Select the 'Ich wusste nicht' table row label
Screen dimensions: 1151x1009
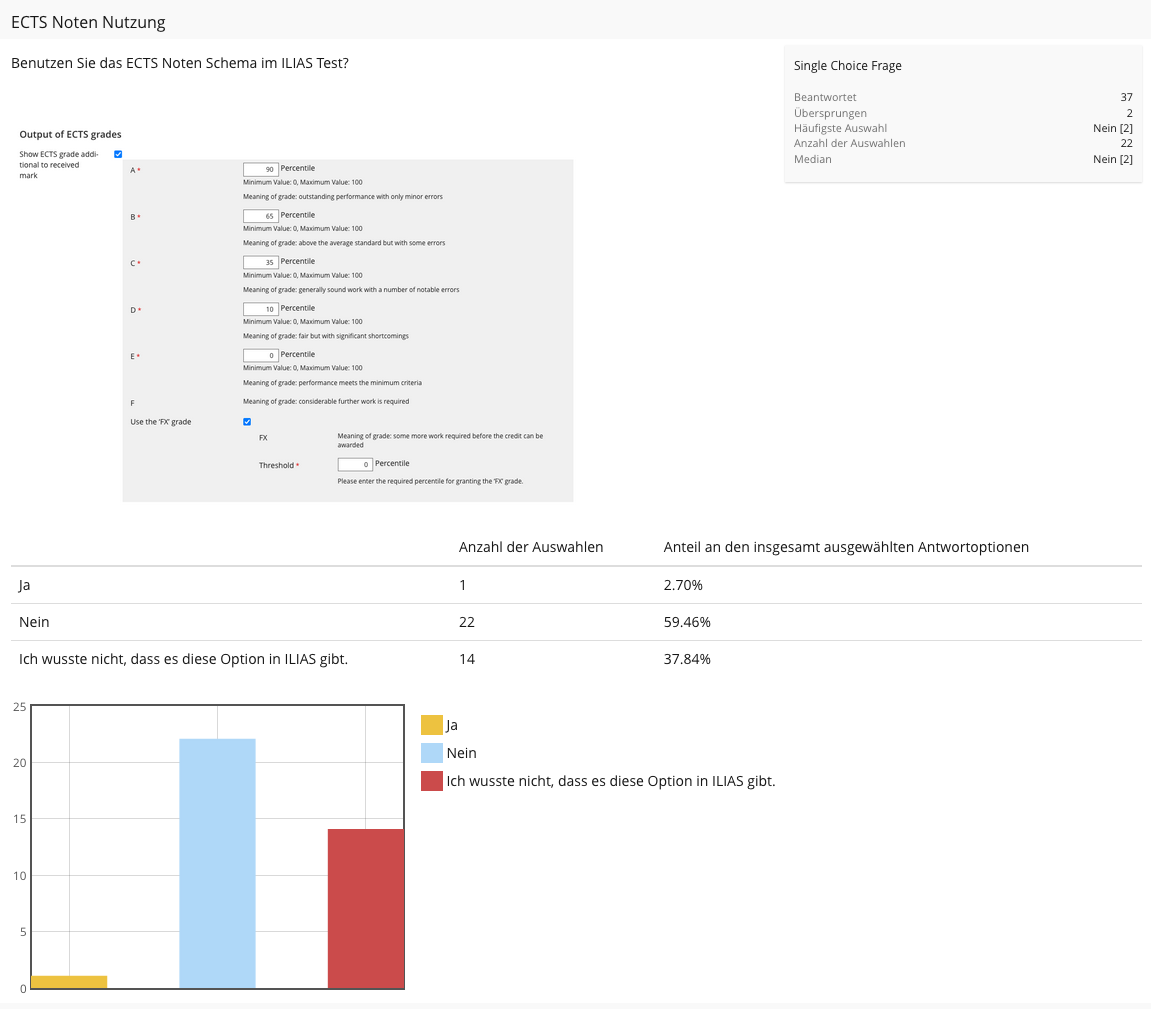[x=183, y=659]
